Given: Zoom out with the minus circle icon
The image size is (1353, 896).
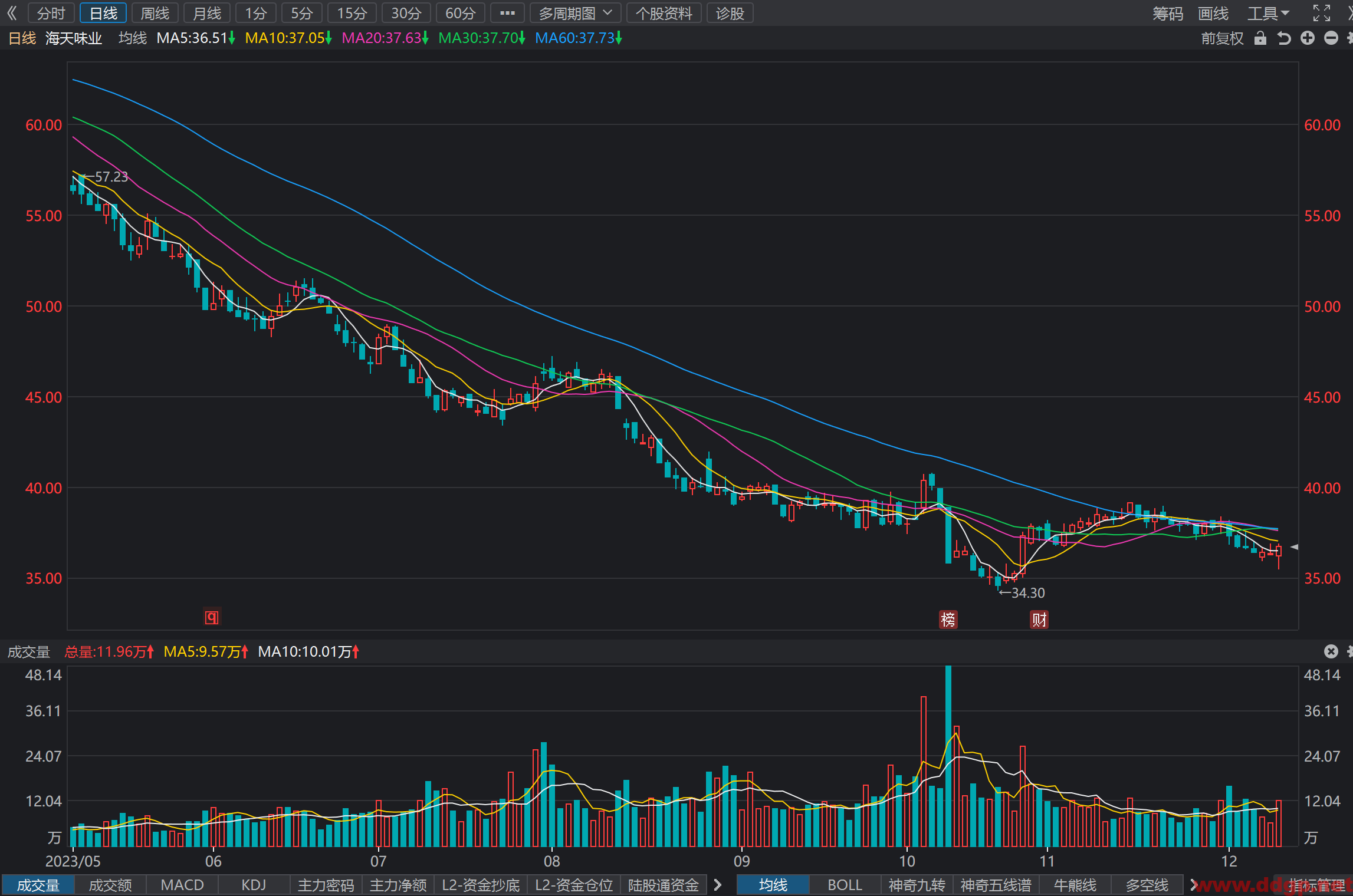Looking at the screenshot, I should point(1331,38).
